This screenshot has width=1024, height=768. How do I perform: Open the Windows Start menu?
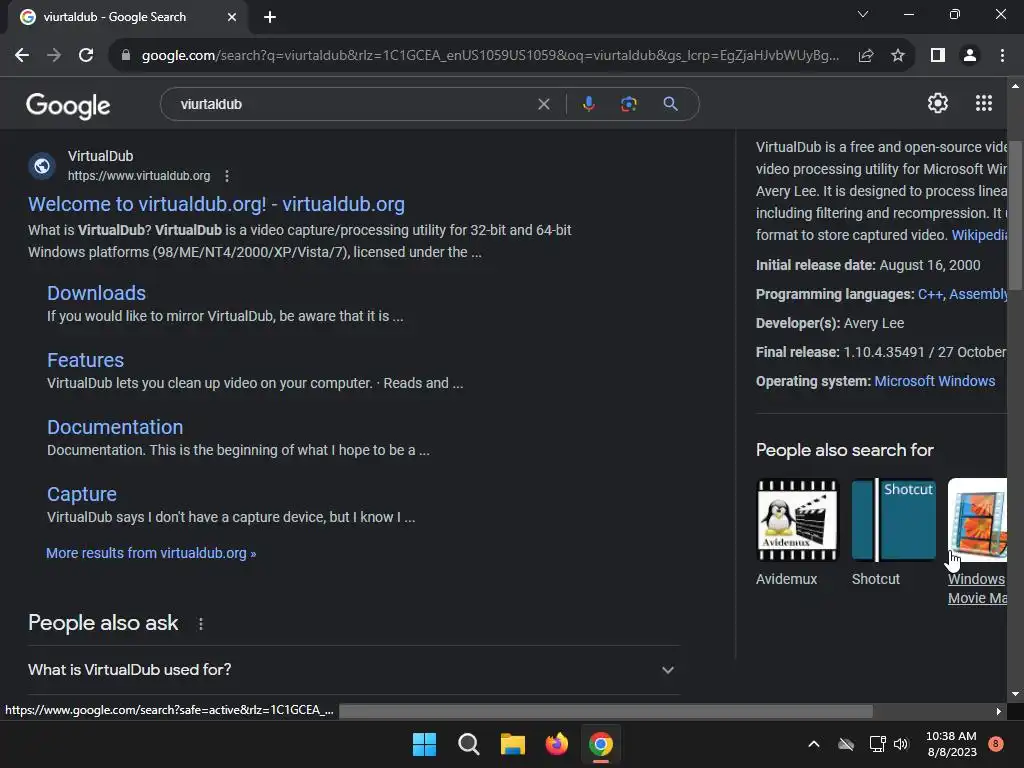click(424, 744)
